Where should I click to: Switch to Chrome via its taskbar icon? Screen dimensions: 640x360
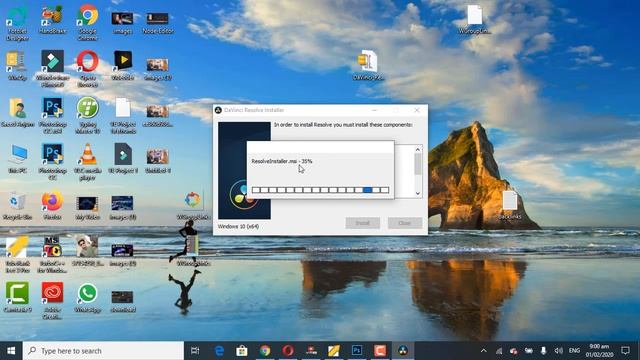pos(265,351)
